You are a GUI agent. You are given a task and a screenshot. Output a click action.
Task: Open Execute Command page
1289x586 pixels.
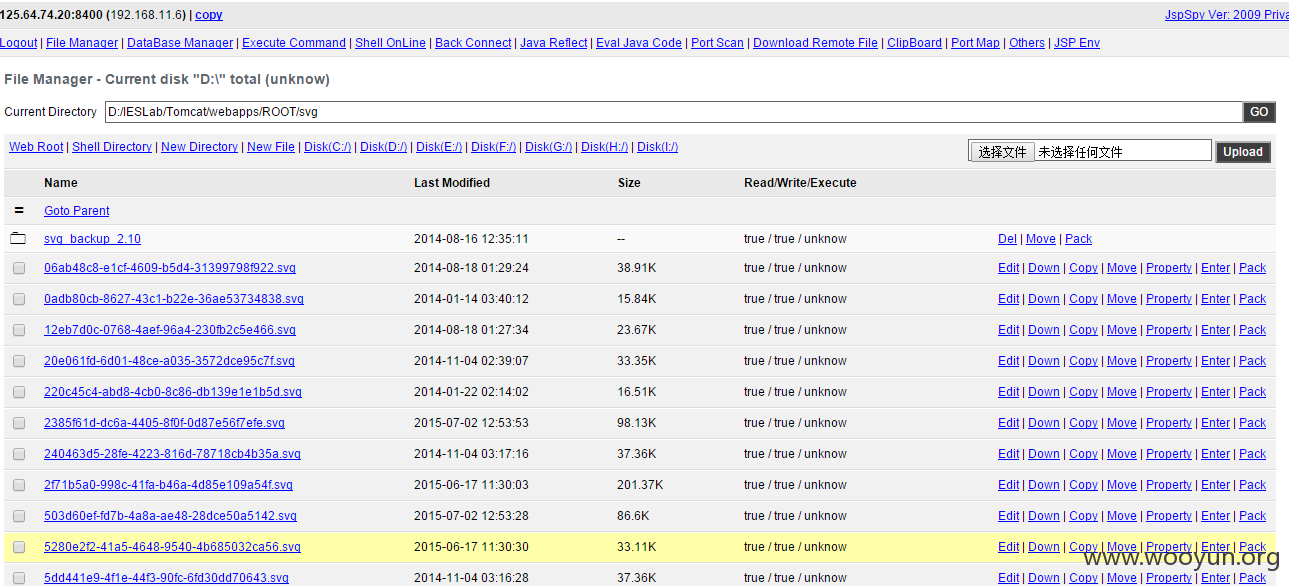pyautogui.click(x=294, y=43)
